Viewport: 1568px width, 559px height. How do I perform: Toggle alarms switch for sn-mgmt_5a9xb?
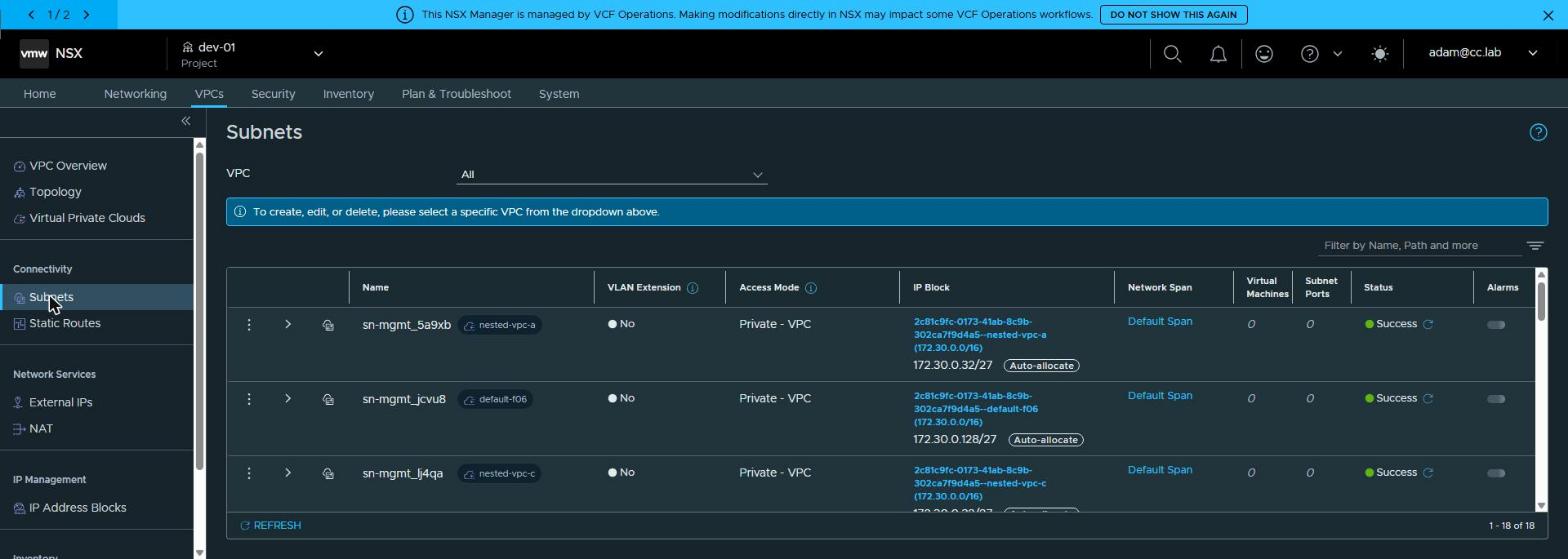pyautogui.click(x=1496, y=325)
